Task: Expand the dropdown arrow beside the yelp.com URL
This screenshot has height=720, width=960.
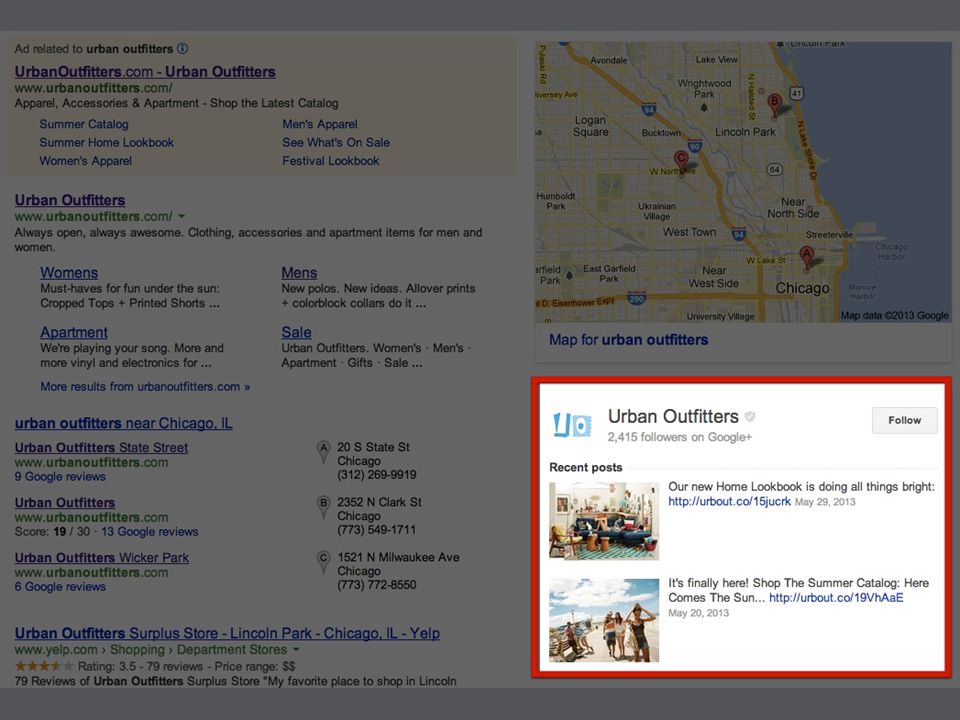Action: pyautogui.click(x=296, y=650)
